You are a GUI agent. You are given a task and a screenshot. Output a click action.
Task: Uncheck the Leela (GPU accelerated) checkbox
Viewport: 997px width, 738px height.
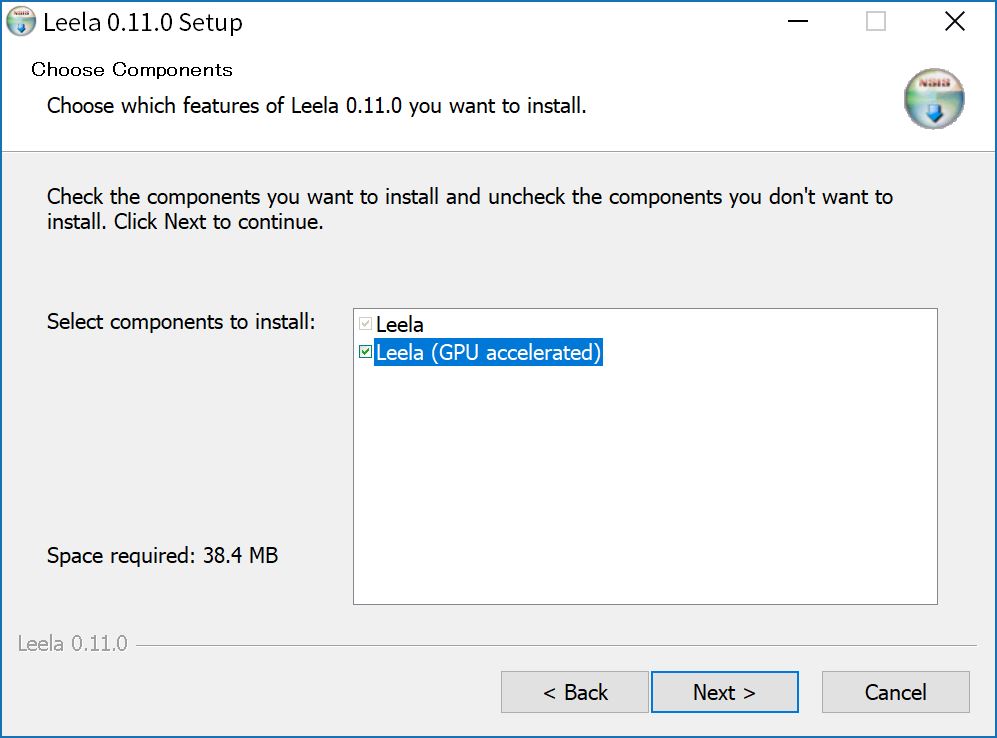[365, 352]
